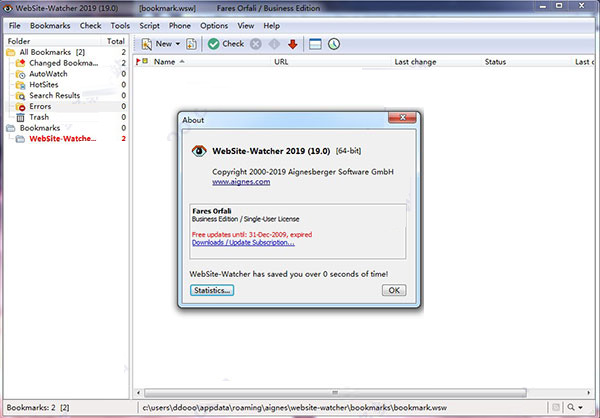Click the green Check button
The height and width of the screenshot is (418, 600).
(x=226, y=44)
